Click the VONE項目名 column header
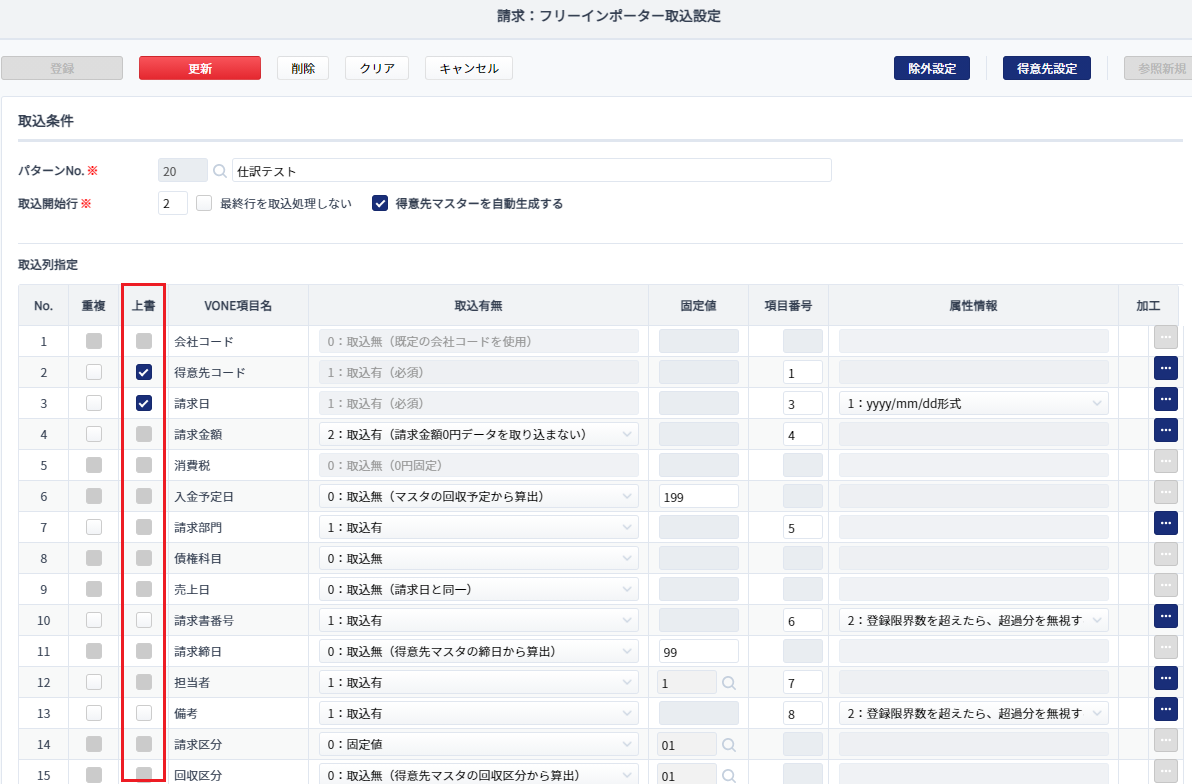This screenshot has width=1192, height=784. tap(238, 305)
